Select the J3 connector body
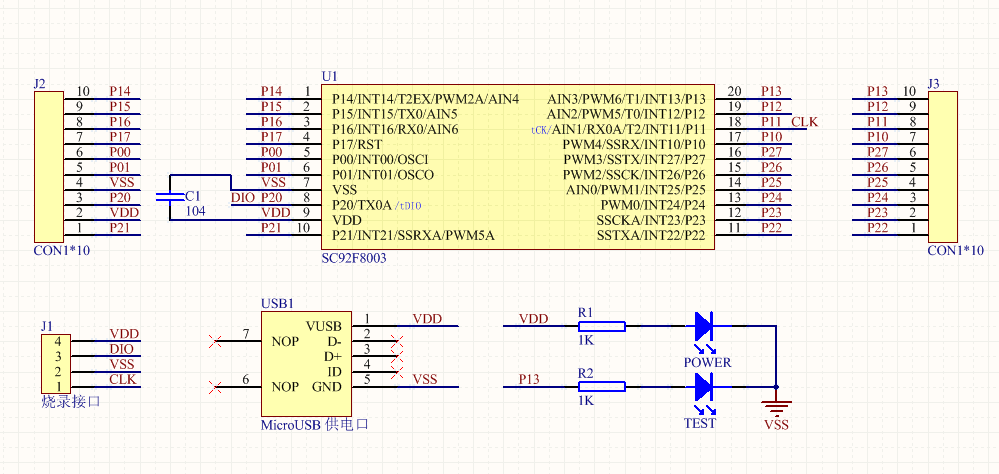This screenshot has width=999, height=474. coord(942,168)
